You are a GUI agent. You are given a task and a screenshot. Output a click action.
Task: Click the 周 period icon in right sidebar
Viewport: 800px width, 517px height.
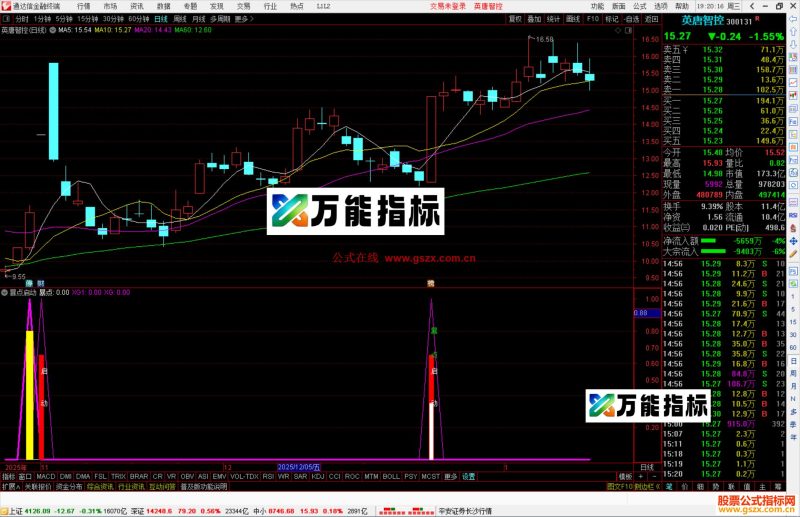pyautogui.click(x=793, y=374)
